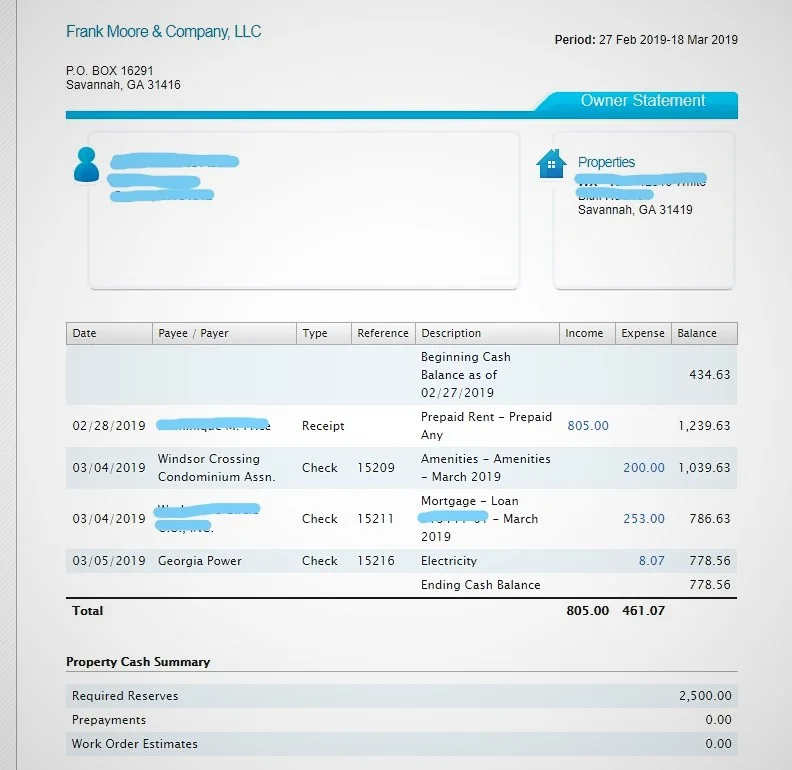Viewport: 792px width, 770px height.
Task: Click the Owner Statement banner tab
Action: click(642, 100)
